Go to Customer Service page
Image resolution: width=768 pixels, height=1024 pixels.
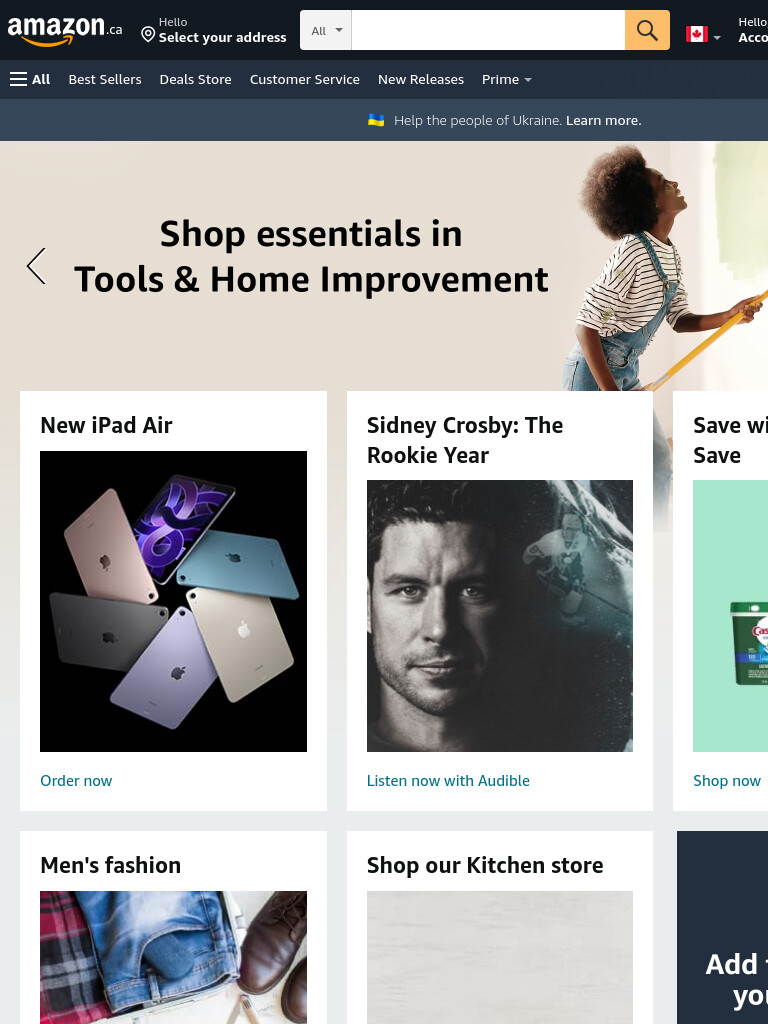click(304, 80)
